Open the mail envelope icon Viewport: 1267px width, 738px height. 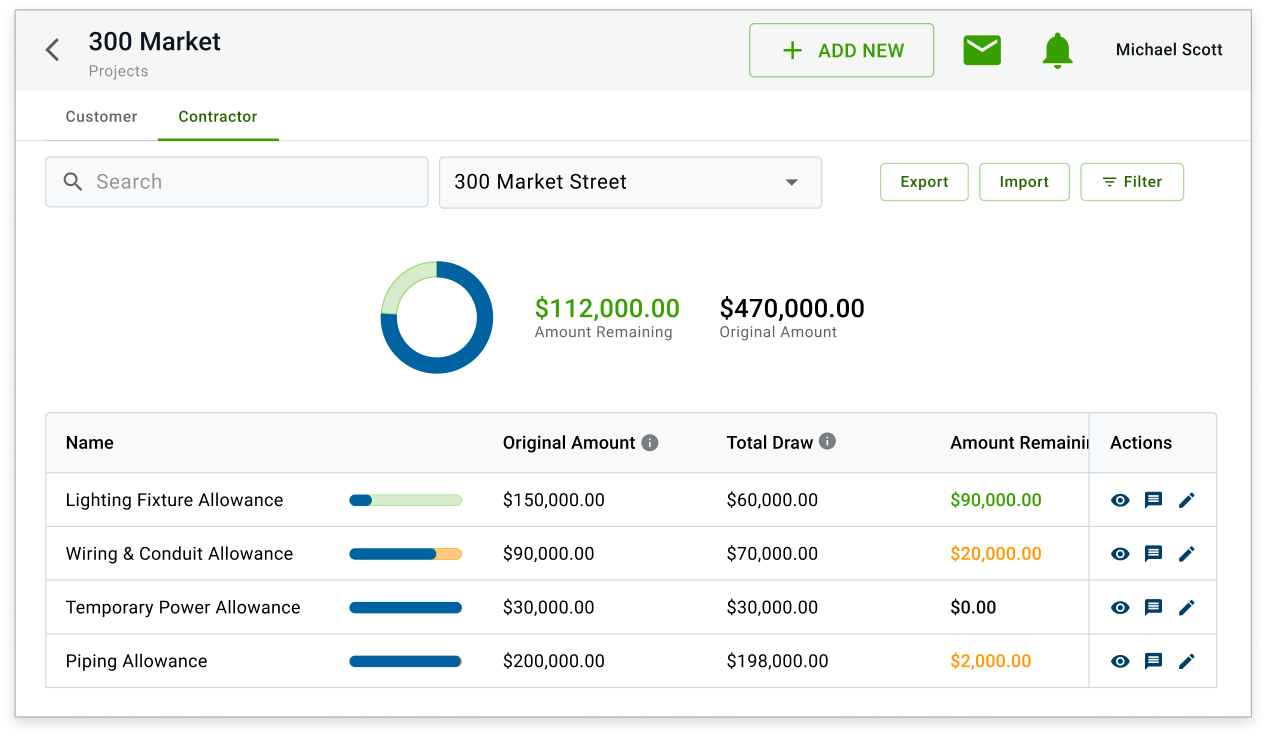982,50
